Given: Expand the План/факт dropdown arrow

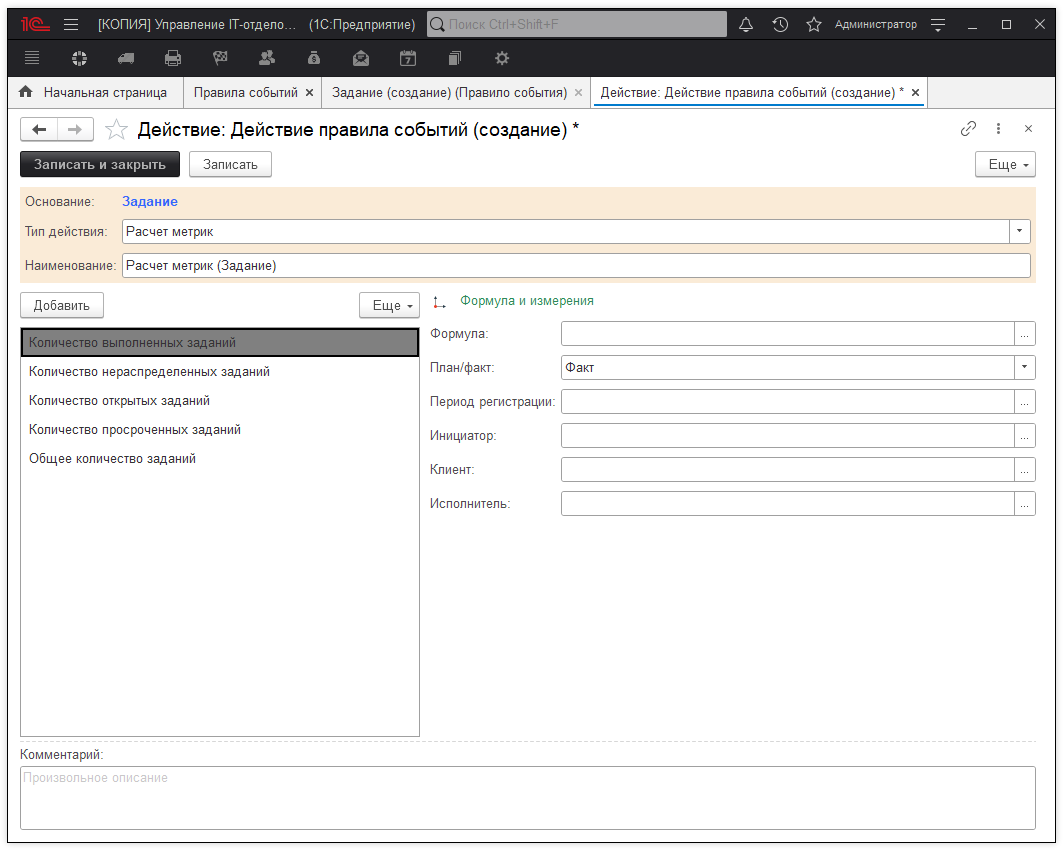Looking at the screenshot, I should point(1025,368).
